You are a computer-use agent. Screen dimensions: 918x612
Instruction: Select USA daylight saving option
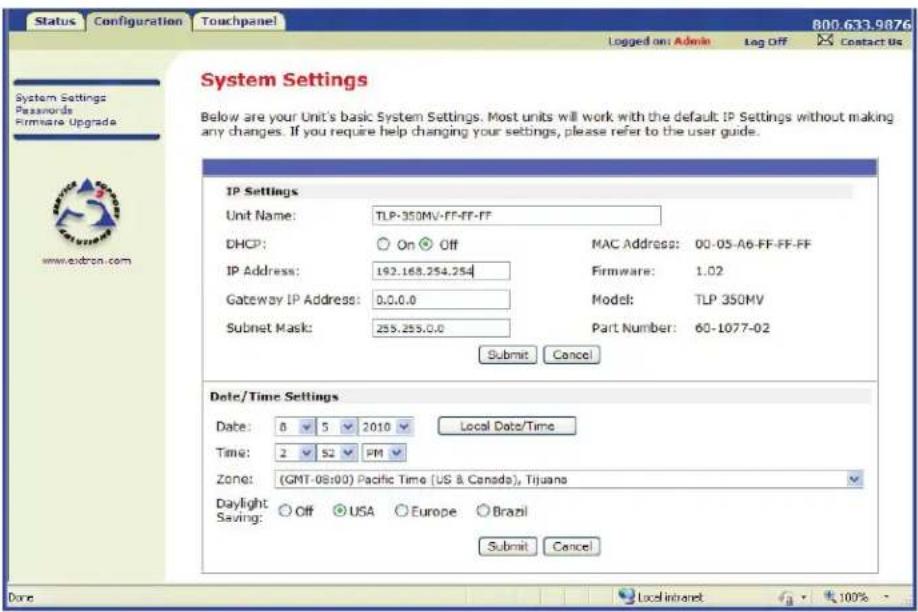pyautogui.click(x=339, y=511)
